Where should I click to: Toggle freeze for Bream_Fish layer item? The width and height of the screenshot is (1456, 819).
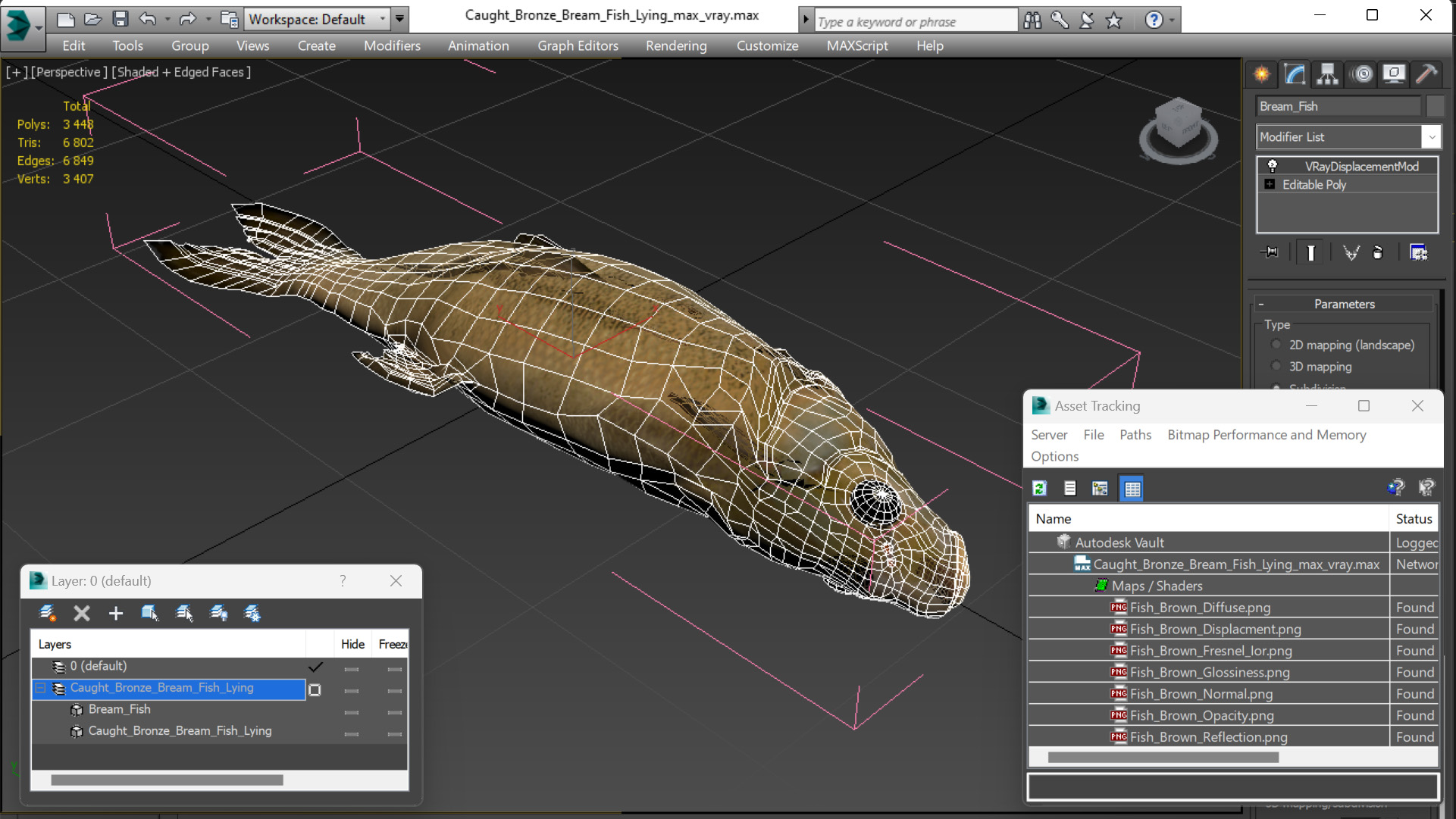pos(394,712)
